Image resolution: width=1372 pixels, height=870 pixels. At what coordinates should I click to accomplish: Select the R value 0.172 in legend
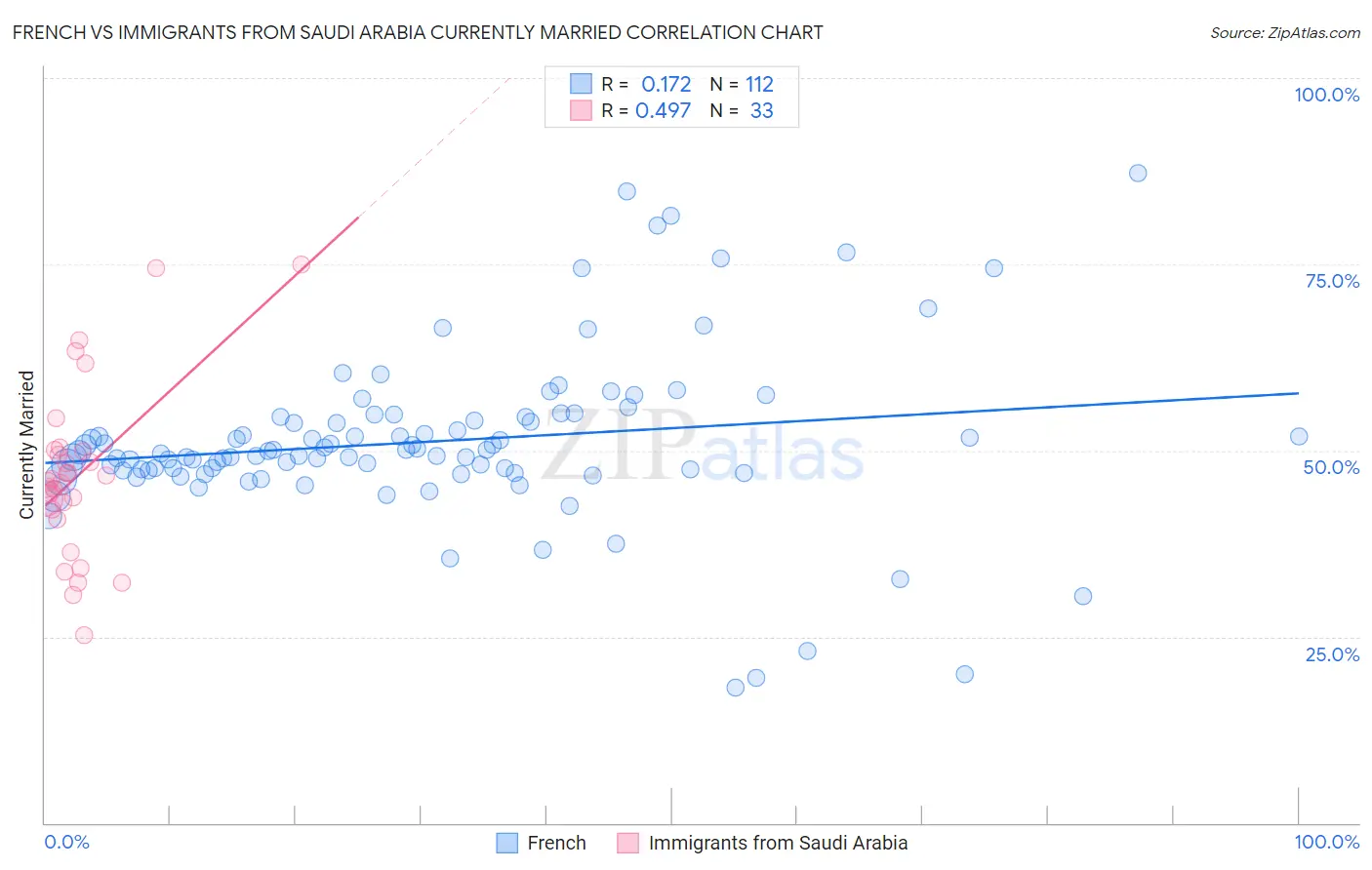point(666,84)
